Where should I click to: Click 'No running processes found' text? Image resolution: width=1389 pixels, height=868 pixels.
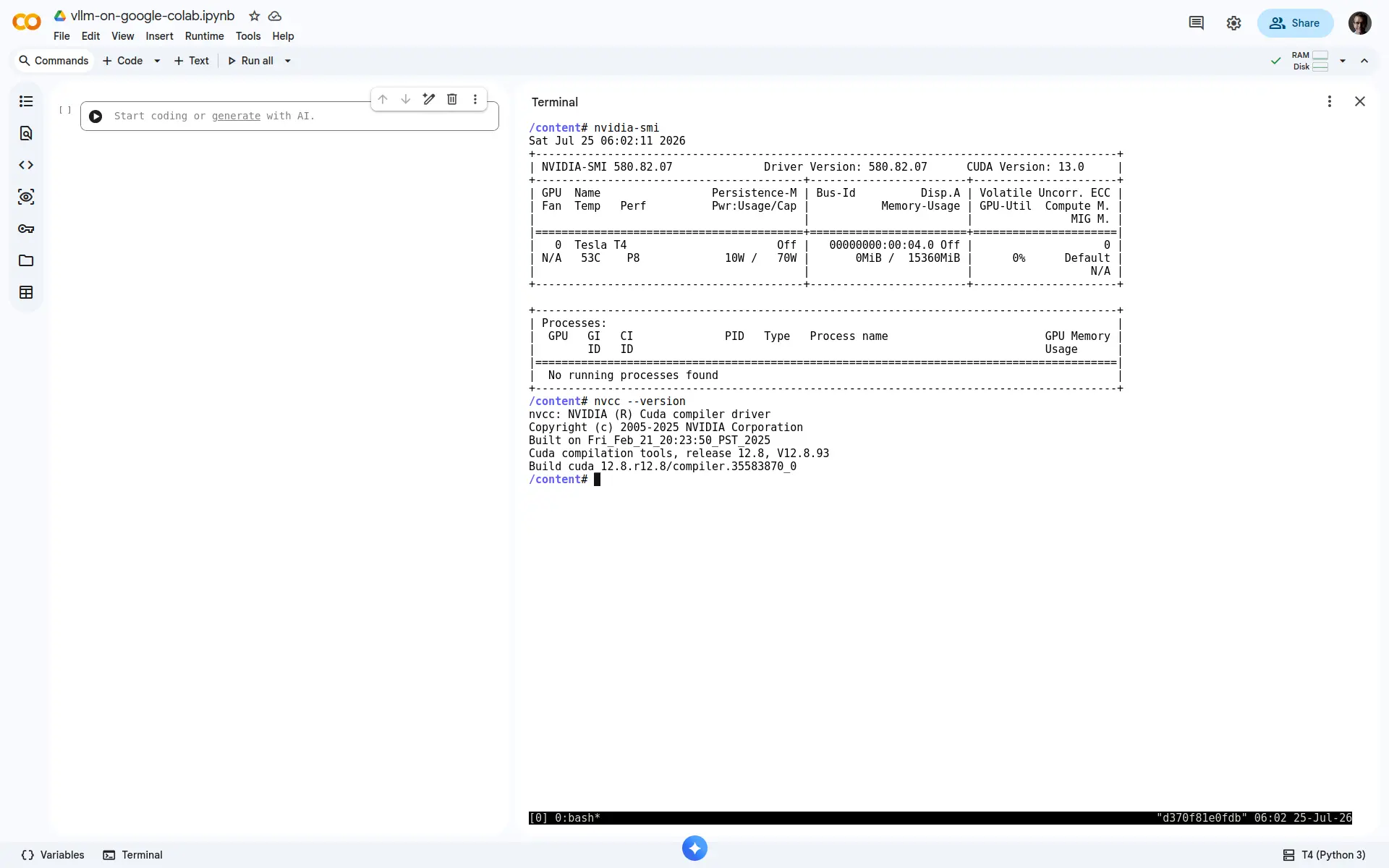[x=633, y=375]
